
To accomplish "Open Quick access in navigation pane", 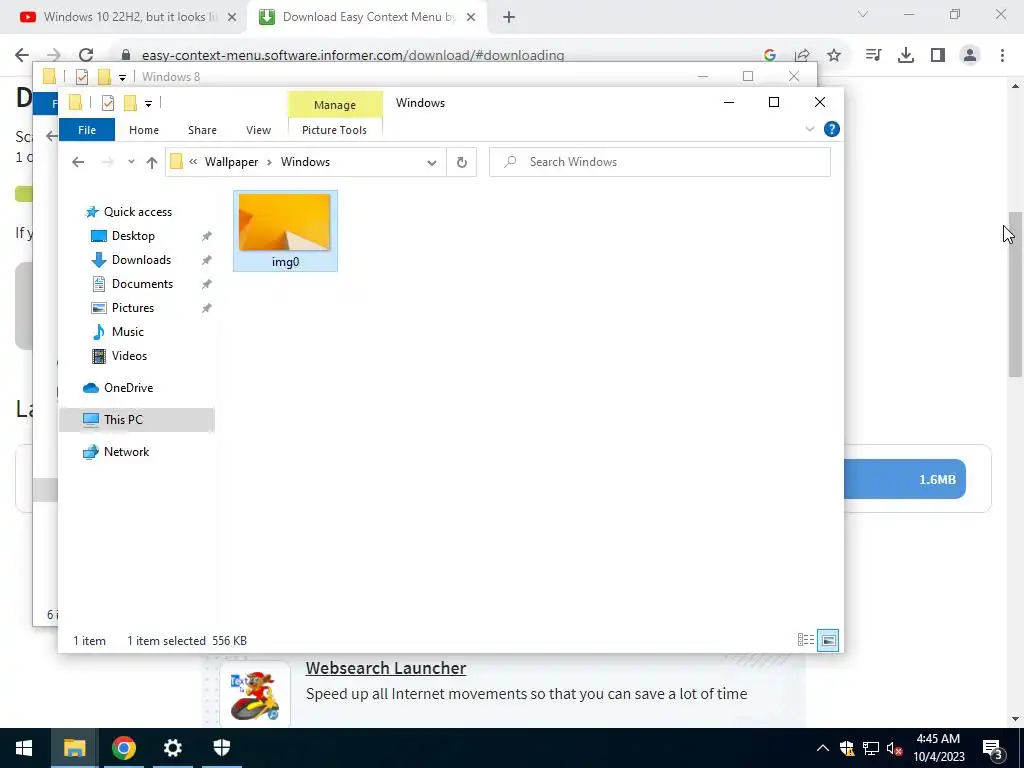I will pyautogui.click(x=138, y=212).
